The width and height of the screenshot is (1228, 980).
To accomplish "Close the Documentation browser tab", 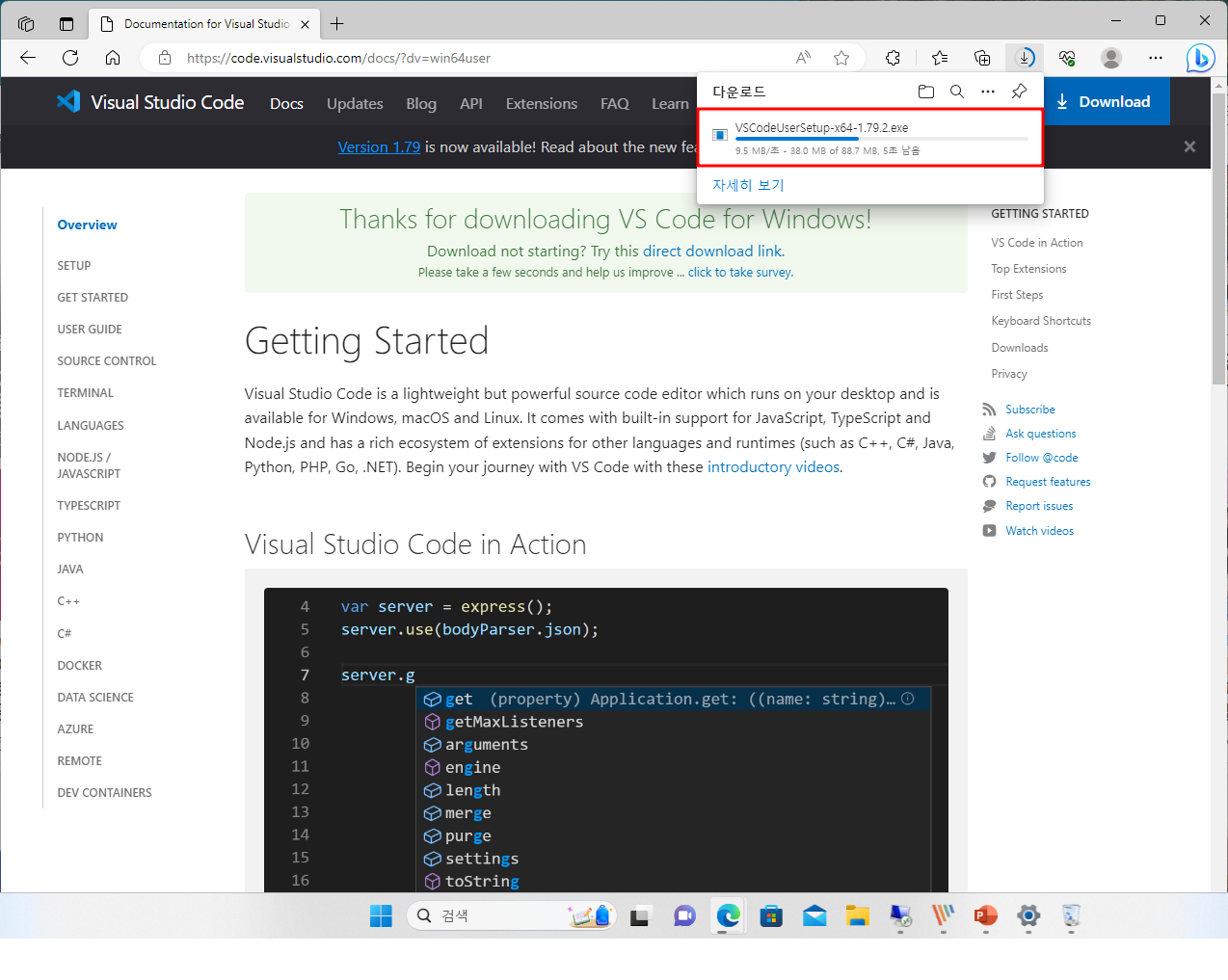I will [x=306, y=24].
